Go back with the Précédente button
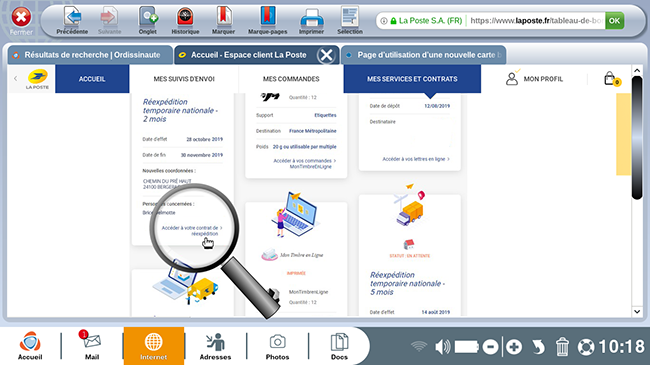The width and height of the screenshot is (650, 365). [x=72, y=20]
